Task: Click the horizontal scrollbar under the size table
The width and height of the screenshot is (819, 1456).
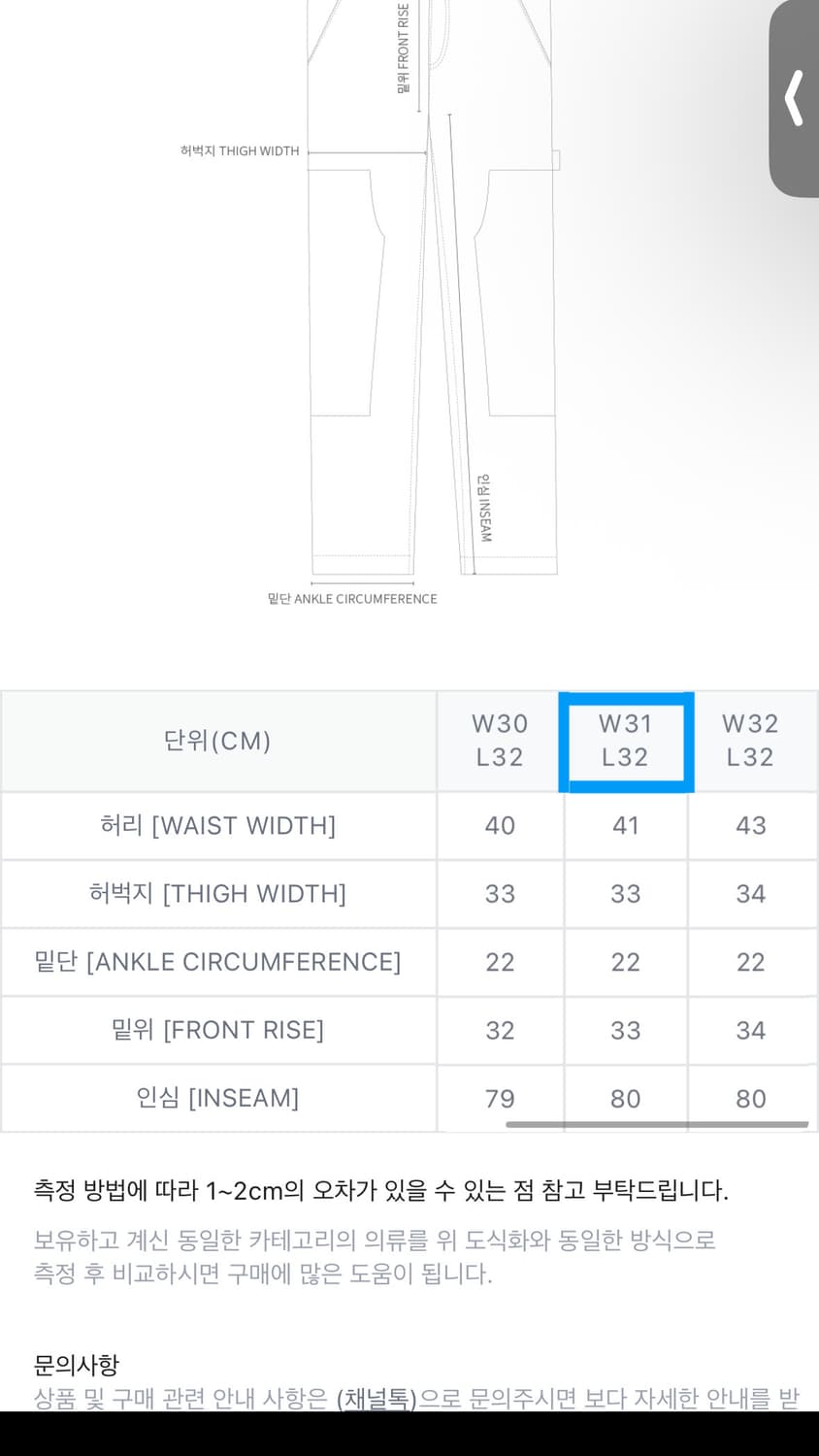Action: [x=656, y=1125]
